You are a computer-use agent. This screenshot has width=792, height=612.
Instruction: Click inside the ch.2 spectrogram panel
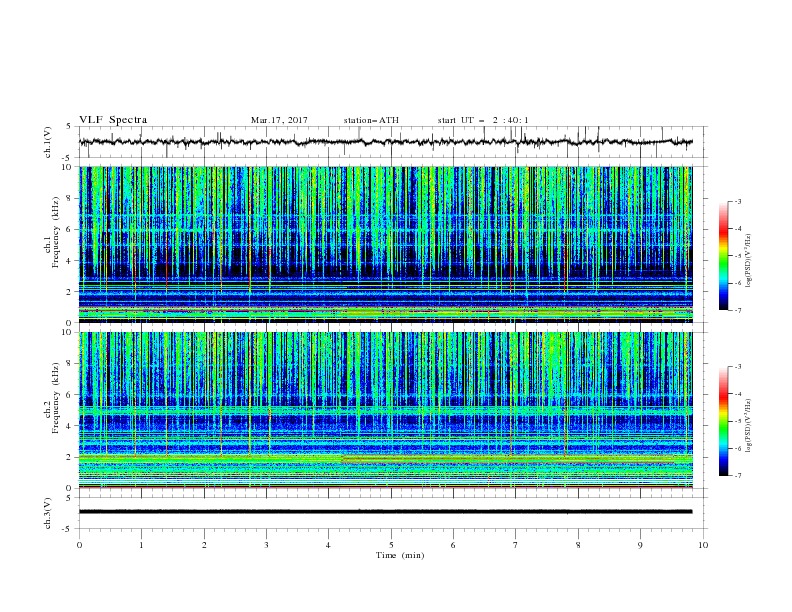pyautogui.click(x=386, y=410)
